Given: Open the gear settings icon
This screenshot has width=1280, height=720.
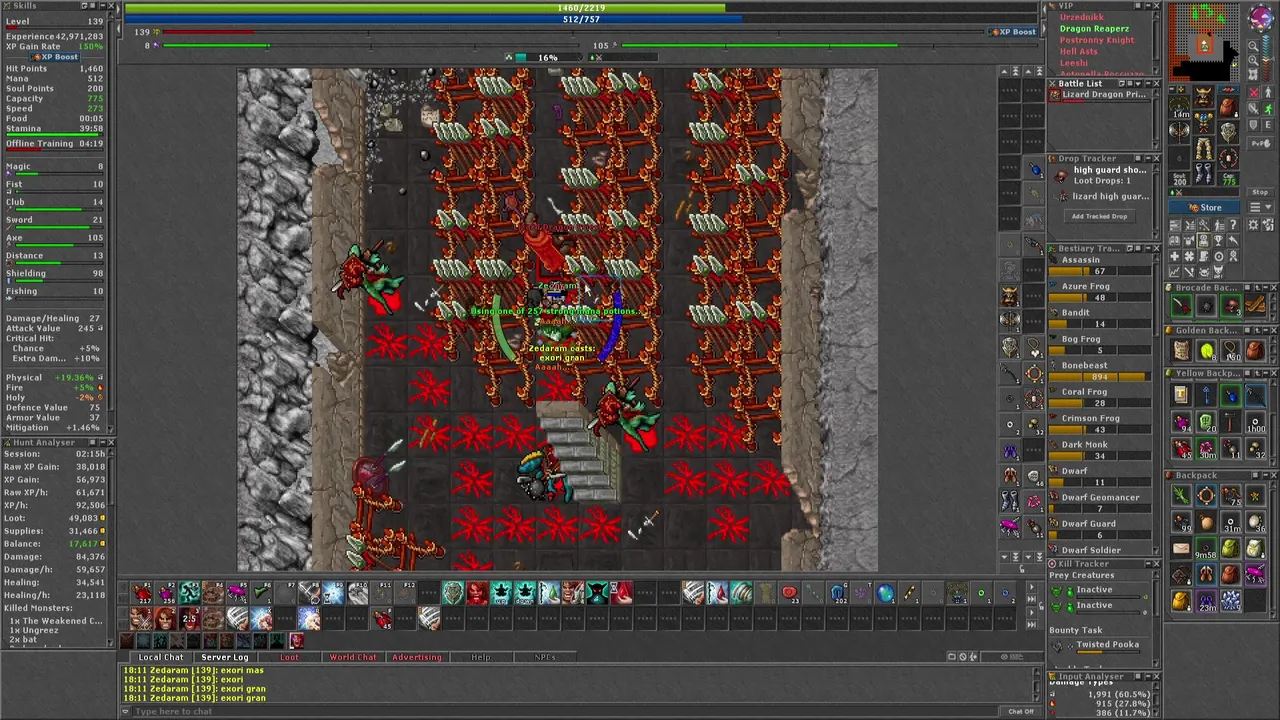Looking at the screenshot, I should click(1253, 225).
